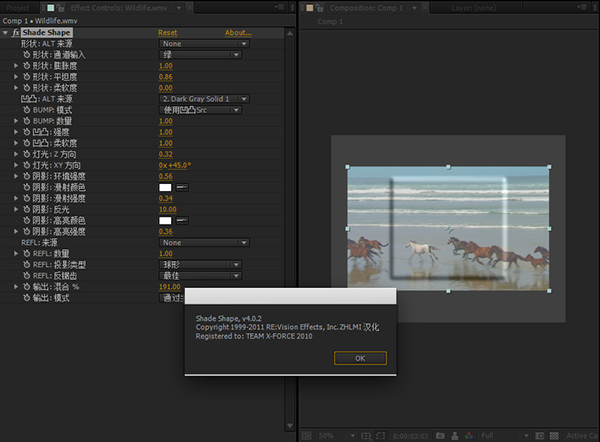Open the Composition panel menu icon
Viewport: 600px width, 442px height.
(x=582, y=7)
